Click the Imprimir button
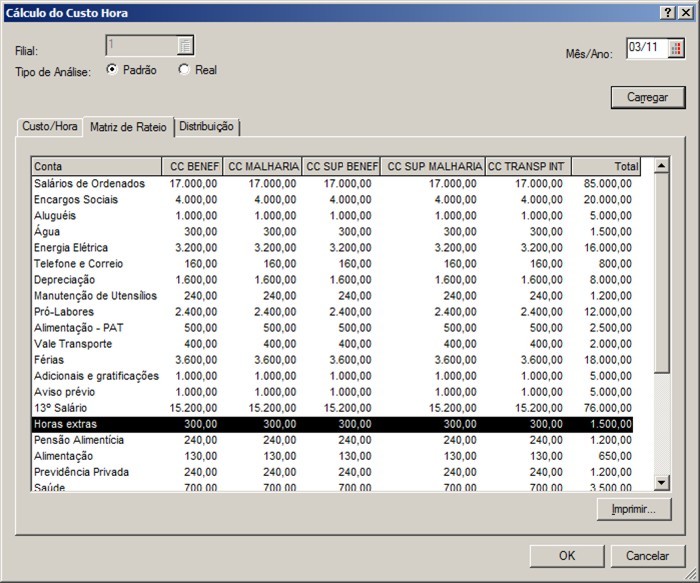The width and height of the screenshot is (700, 583). (633, 509)
